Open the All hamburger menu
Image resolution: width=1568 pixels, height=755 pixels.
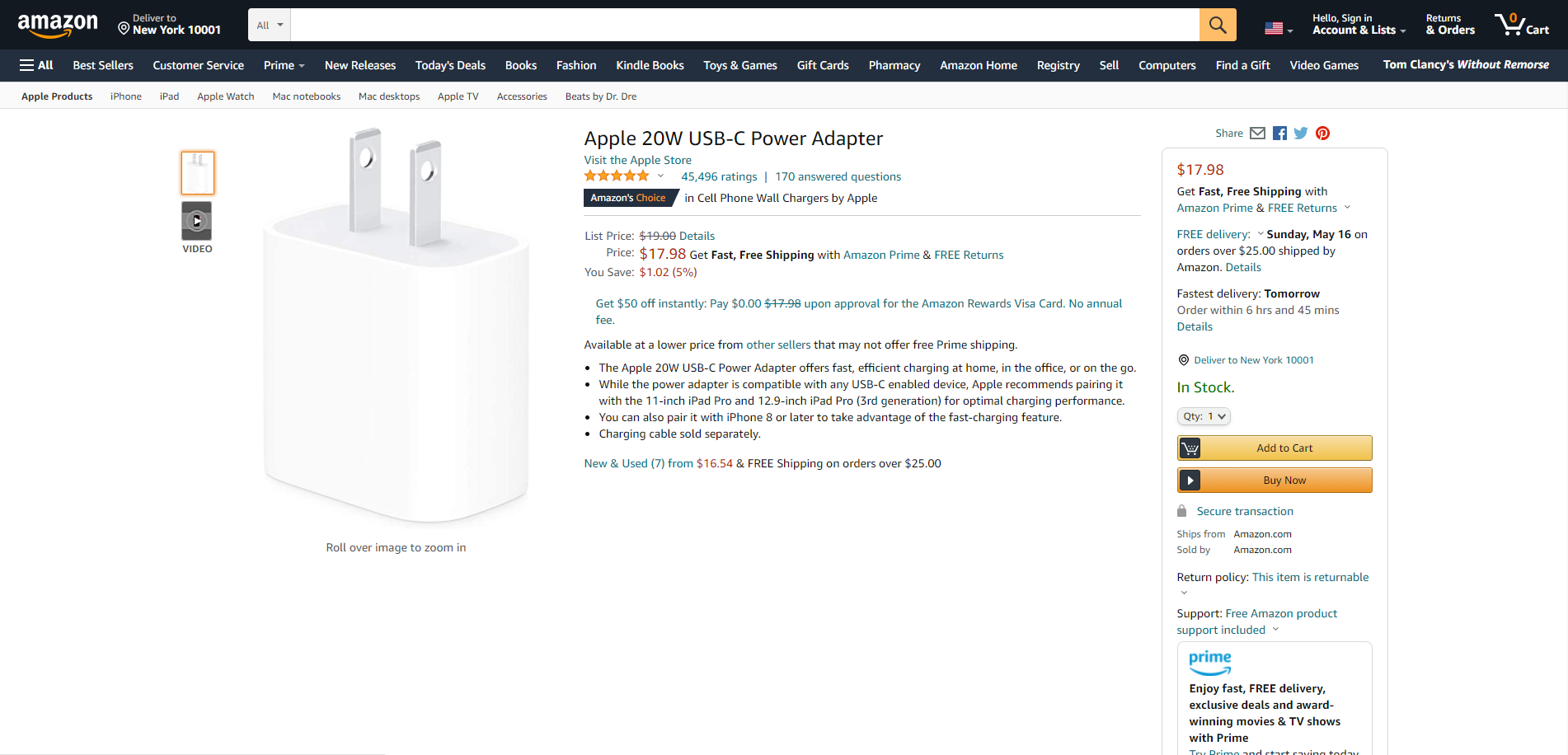pyautogui.click(x=36, y=65)
